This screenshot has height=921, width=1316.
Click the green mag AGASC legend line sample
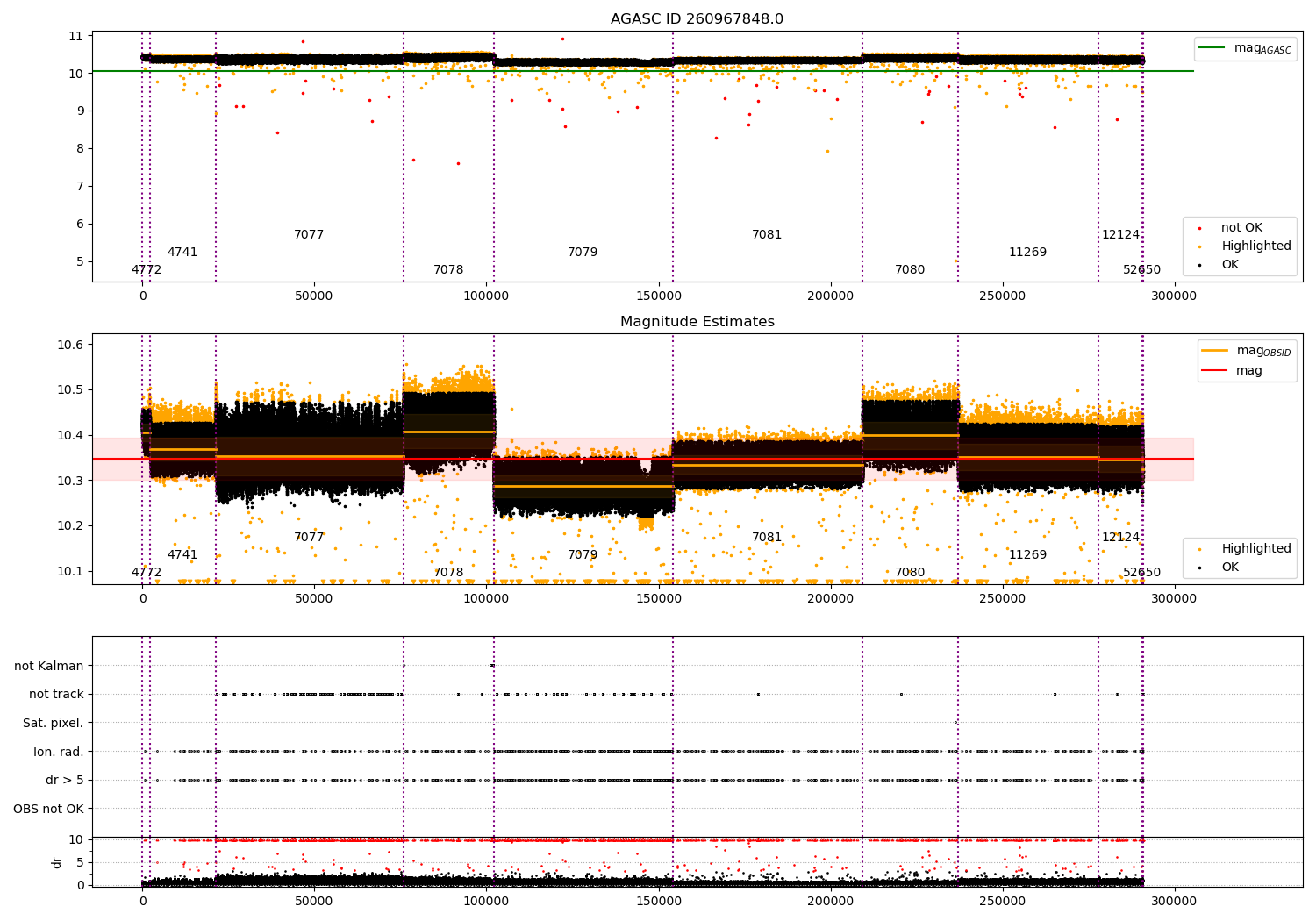tap(1212, 48)
